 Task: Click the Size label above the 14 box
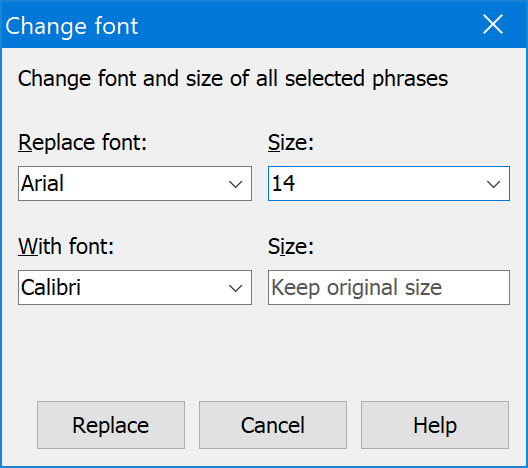(x=291, y=143)
